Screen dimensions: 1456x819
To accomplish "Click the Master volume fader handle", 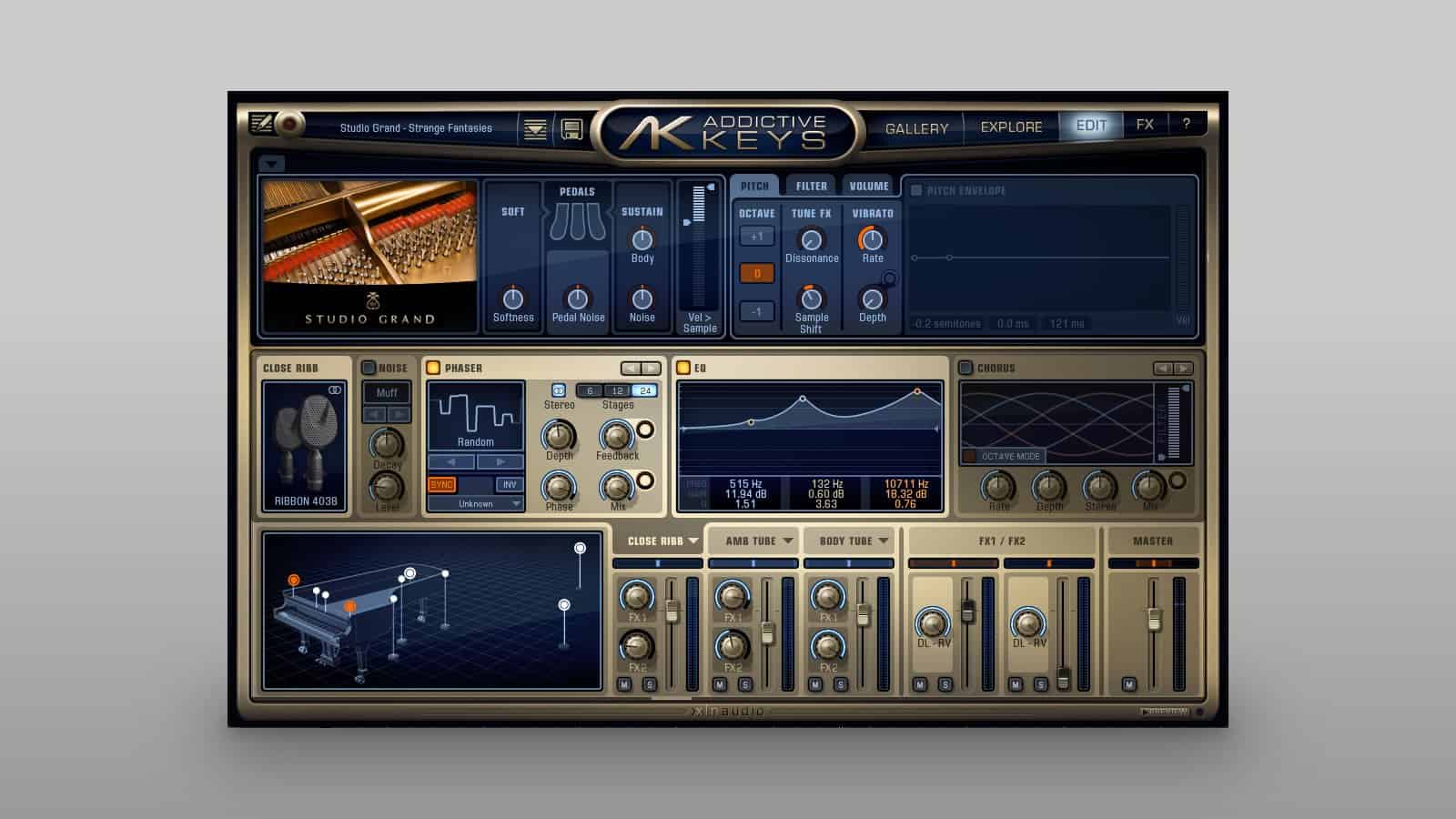I will (1154, 620).
